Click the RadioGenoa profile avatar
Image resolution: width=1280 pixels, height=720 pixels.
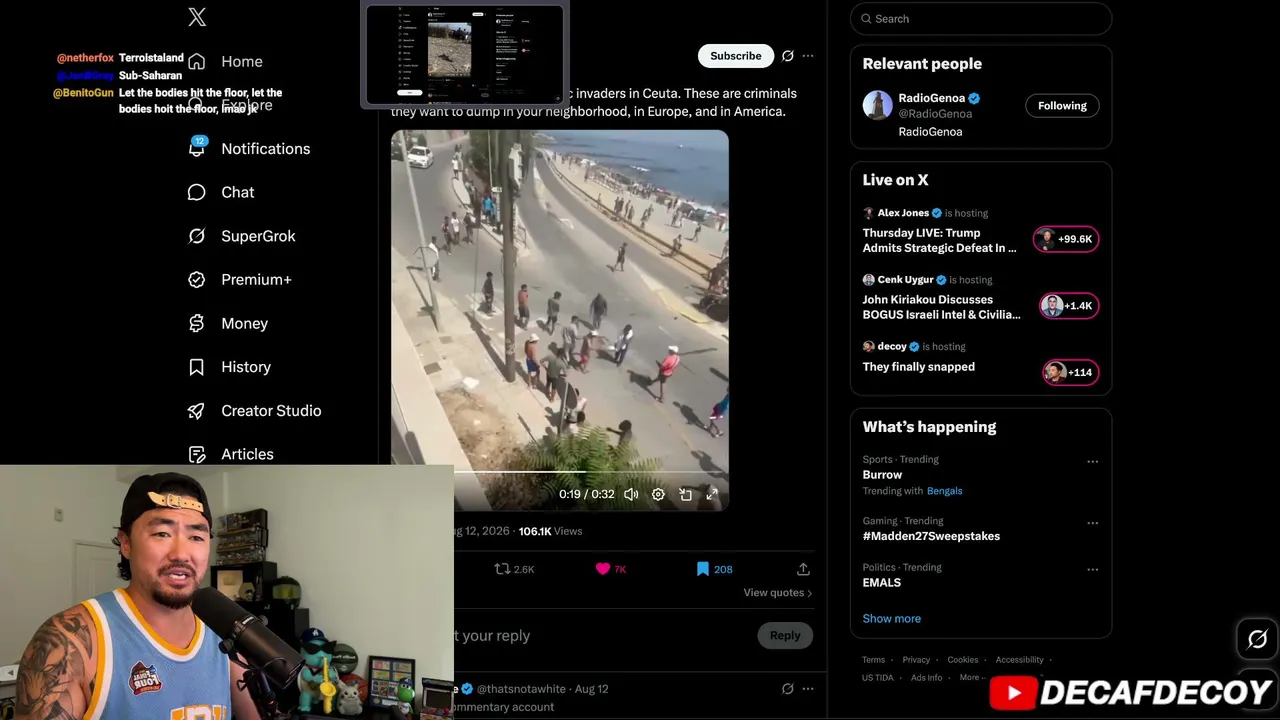point(877,105)
